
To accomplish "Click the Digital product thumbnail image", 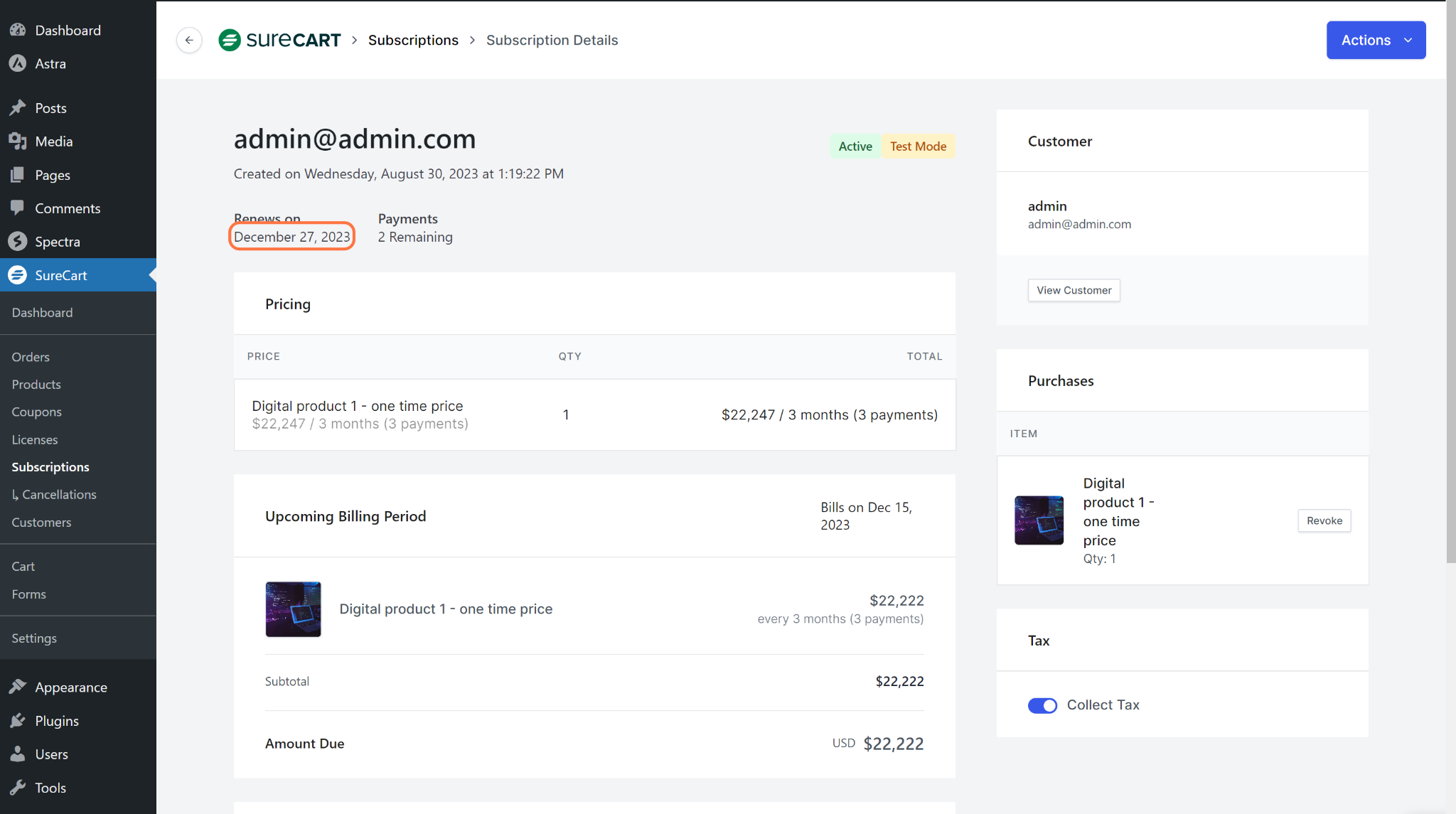I will (293, 608).
